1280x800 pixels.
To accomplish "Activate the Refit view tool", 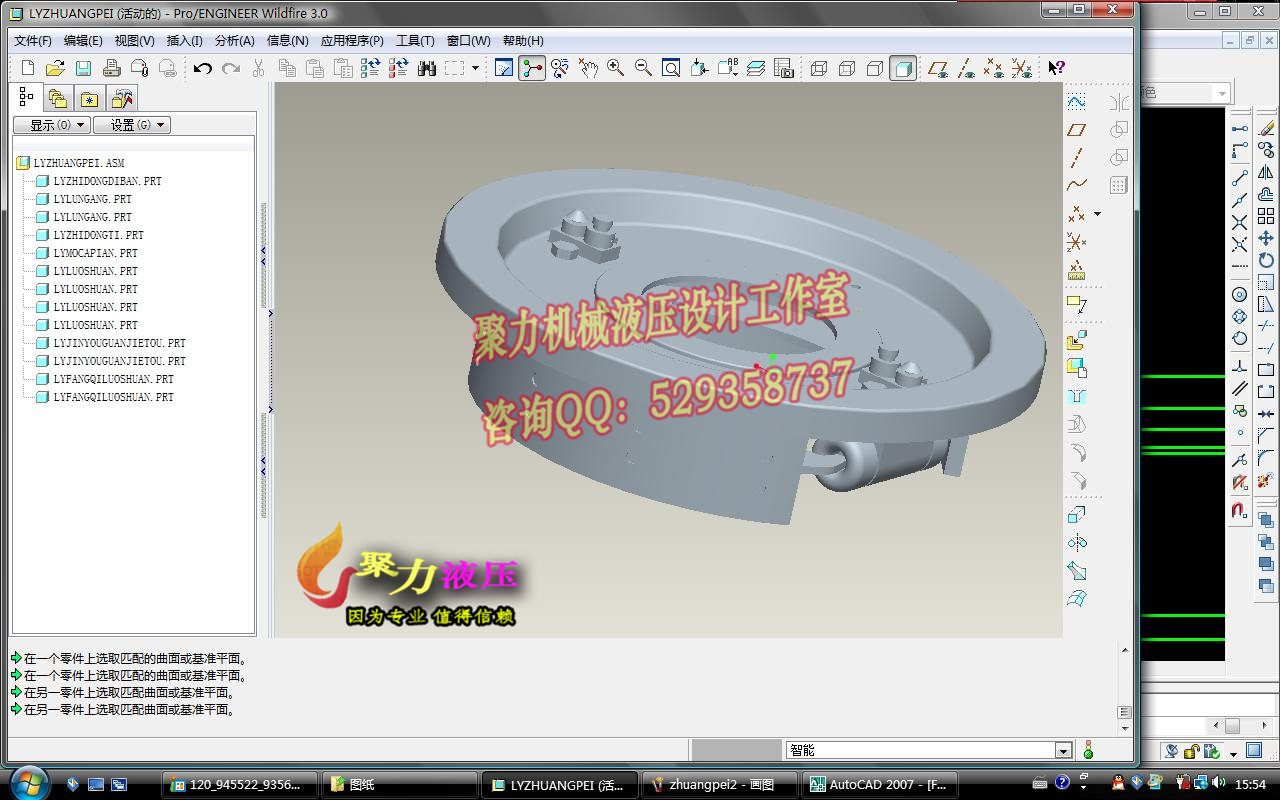I will point(671,68).
